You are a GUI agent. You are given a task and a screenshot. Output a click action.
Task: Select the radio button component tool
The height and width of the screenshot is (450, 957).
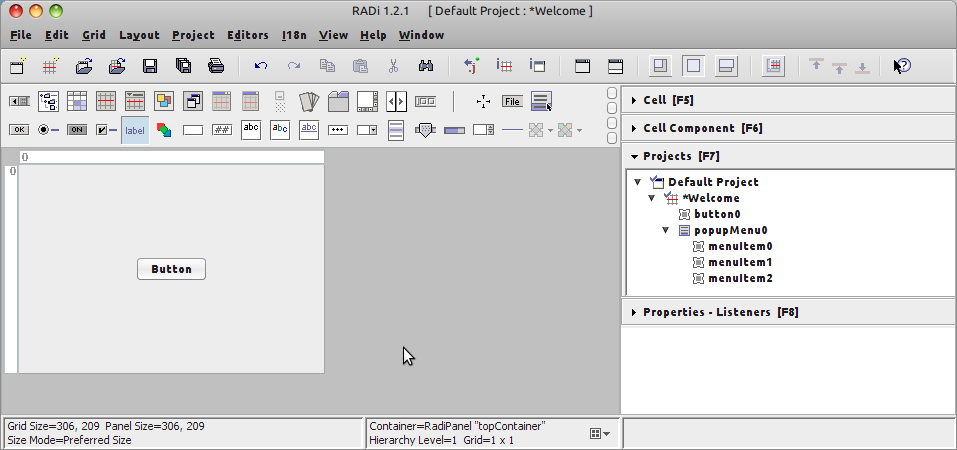(x=48, y=130)
